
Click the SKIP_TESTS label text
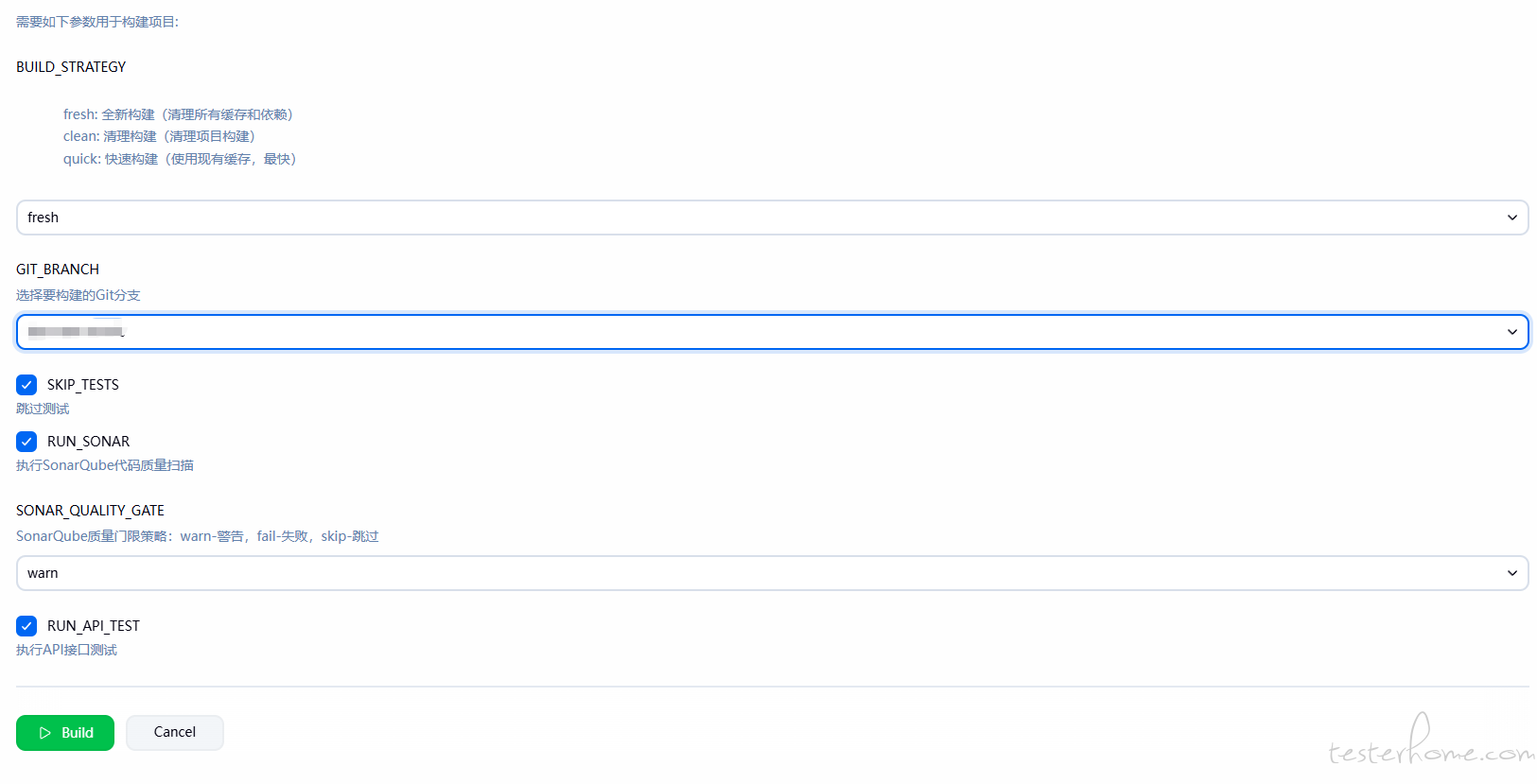pyautogui.click(x=83, y=385)
